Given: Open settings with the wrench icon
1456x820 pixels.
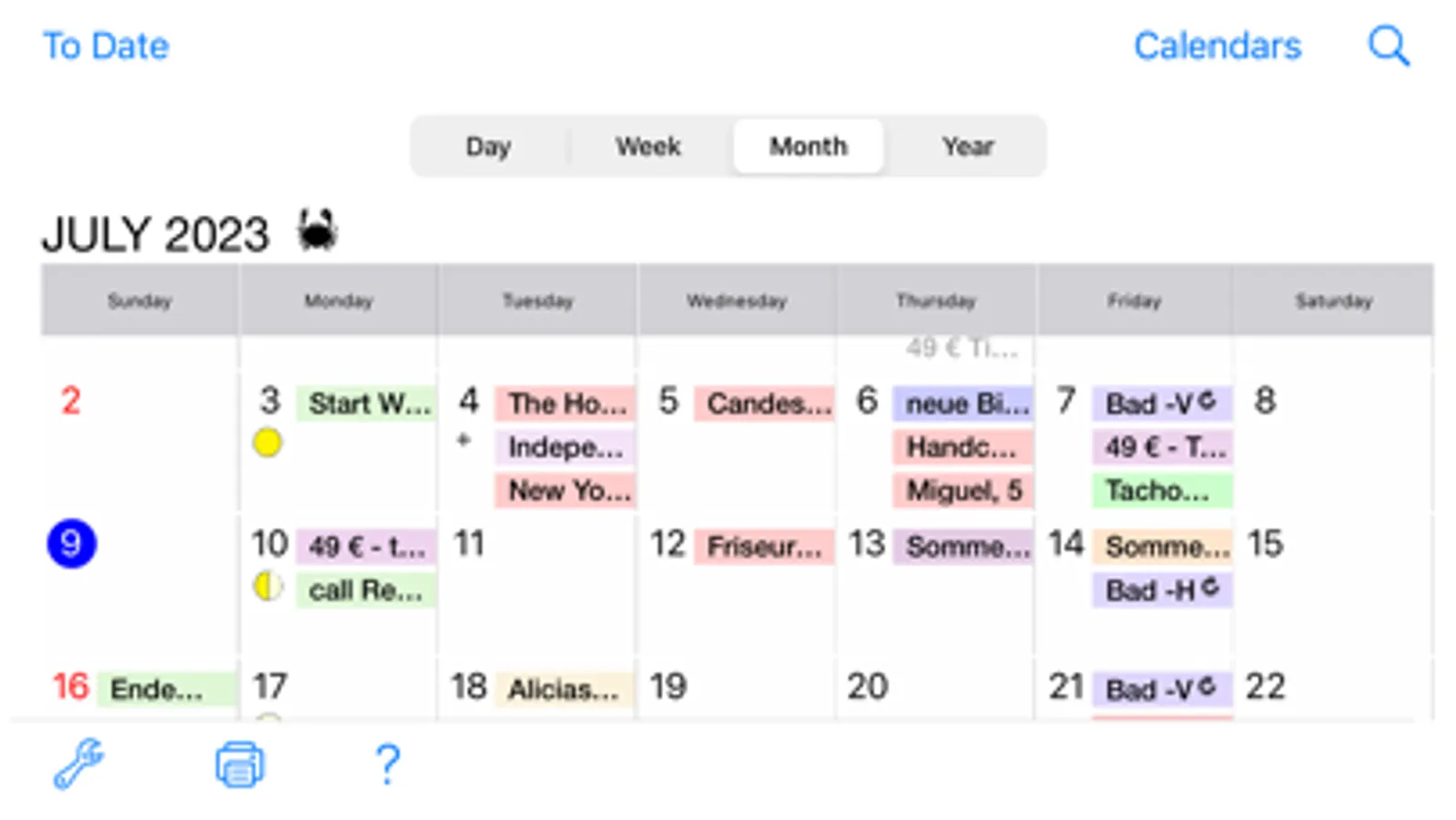Looking at the screenshot, I should click(78, 764).
